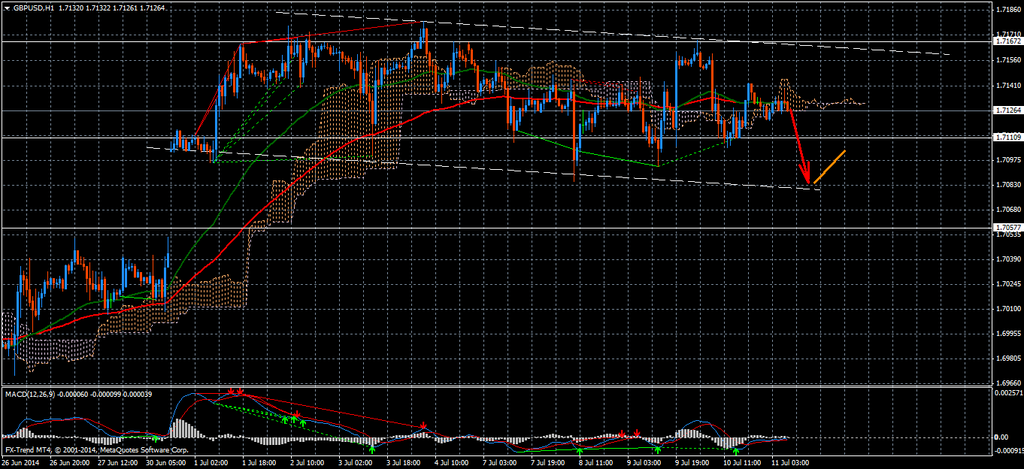Click the 0.002571 MACD scale value

click(1008, 392)
